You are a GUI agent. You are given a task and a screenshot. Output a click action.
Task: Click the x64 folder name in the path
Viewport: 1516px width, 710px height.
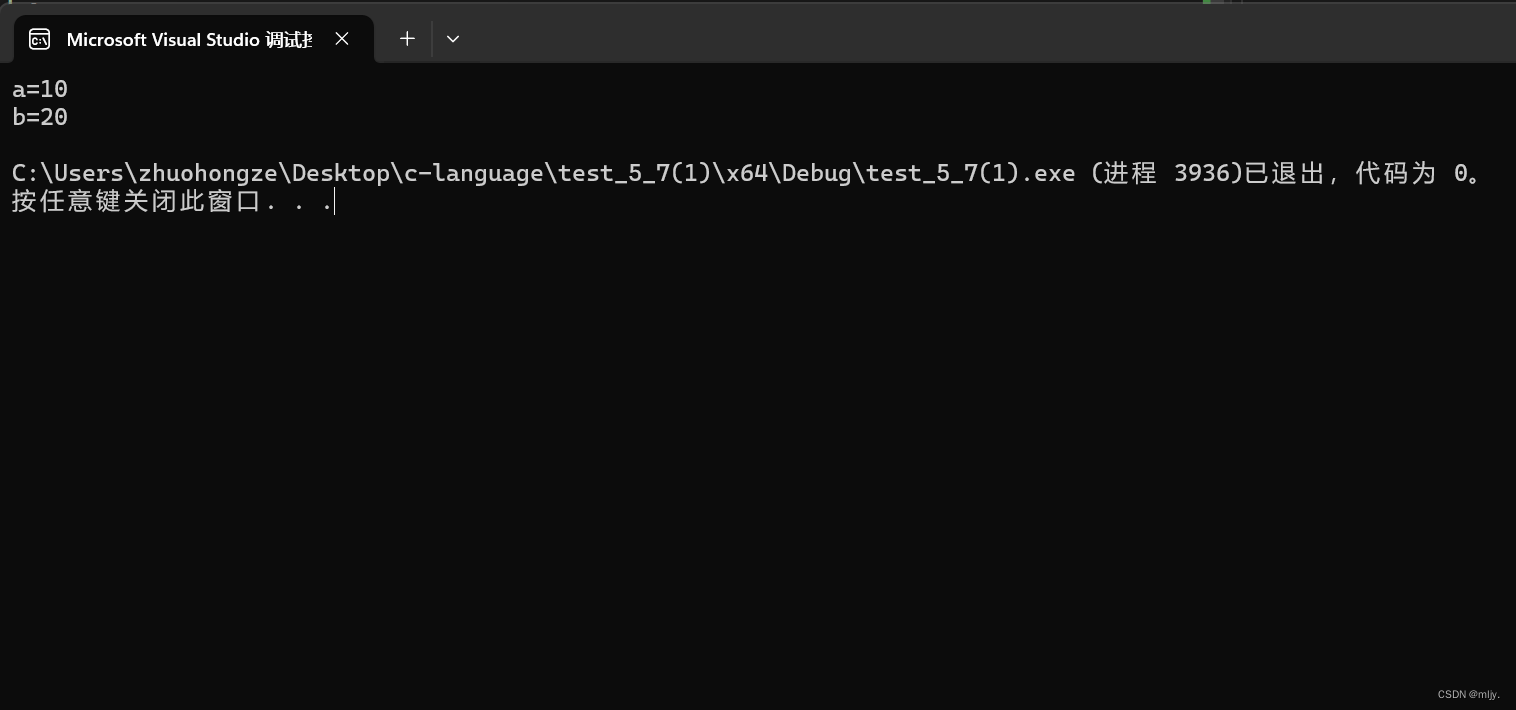(747, 173)
